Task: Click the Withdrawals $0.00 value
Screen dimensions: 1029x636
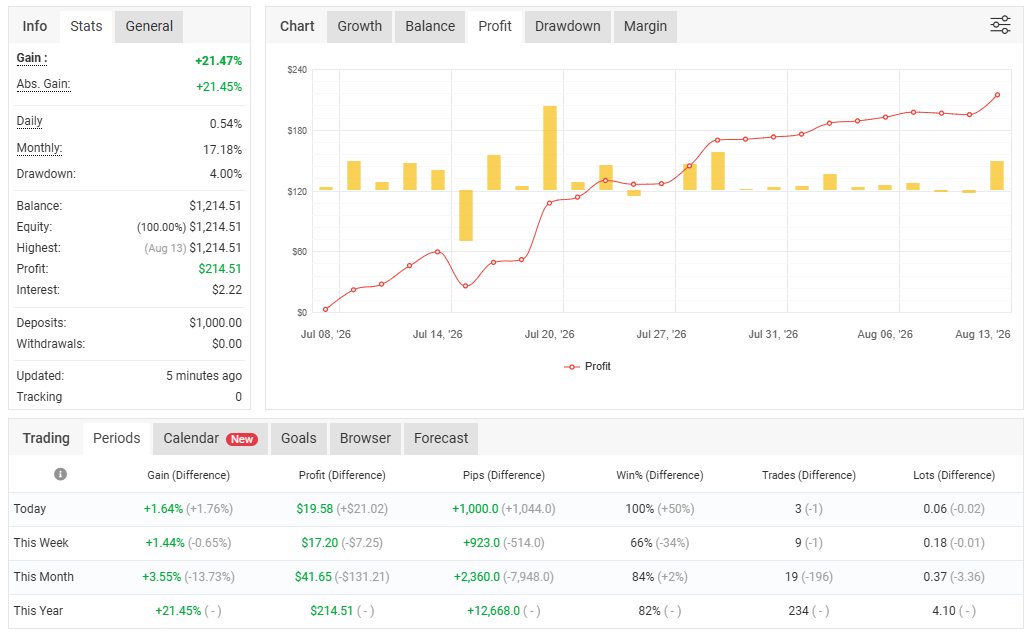Action: pos(227,344)
